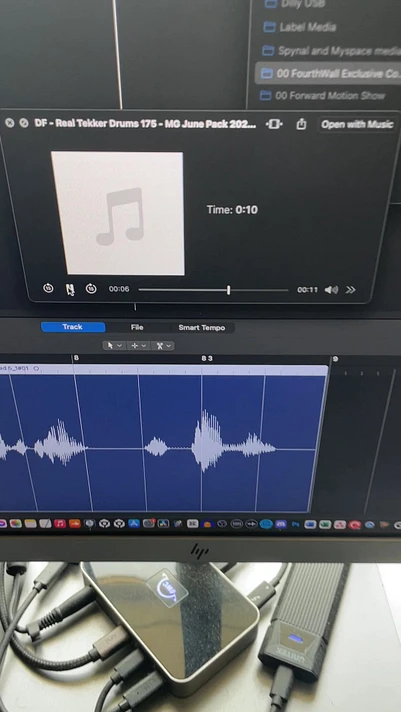Skip forward 15 seconds in the preview
Screen dimensions: 401x712
[x=91, y=288]
